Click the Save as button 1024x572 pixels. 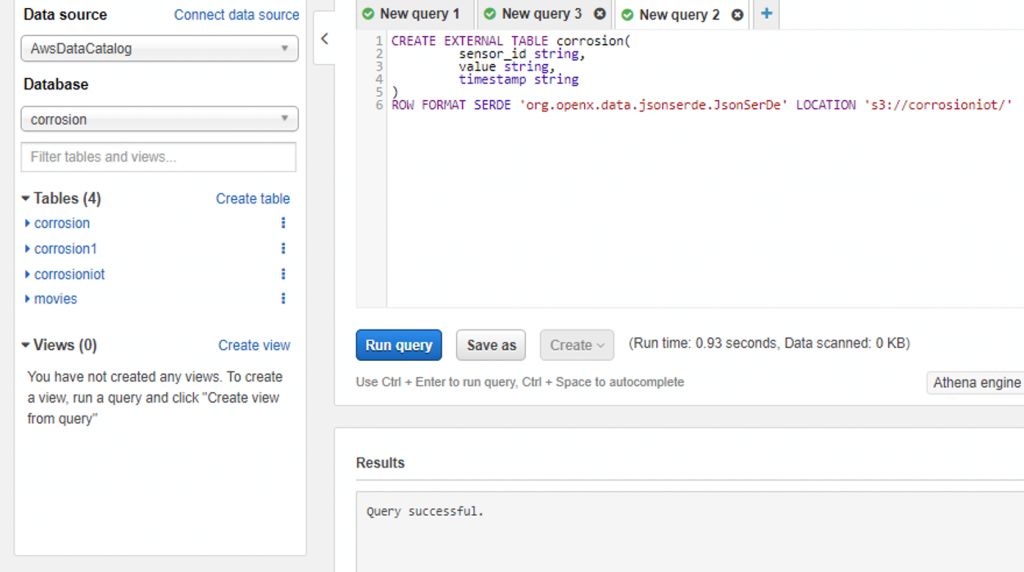[x=491, y=345]
